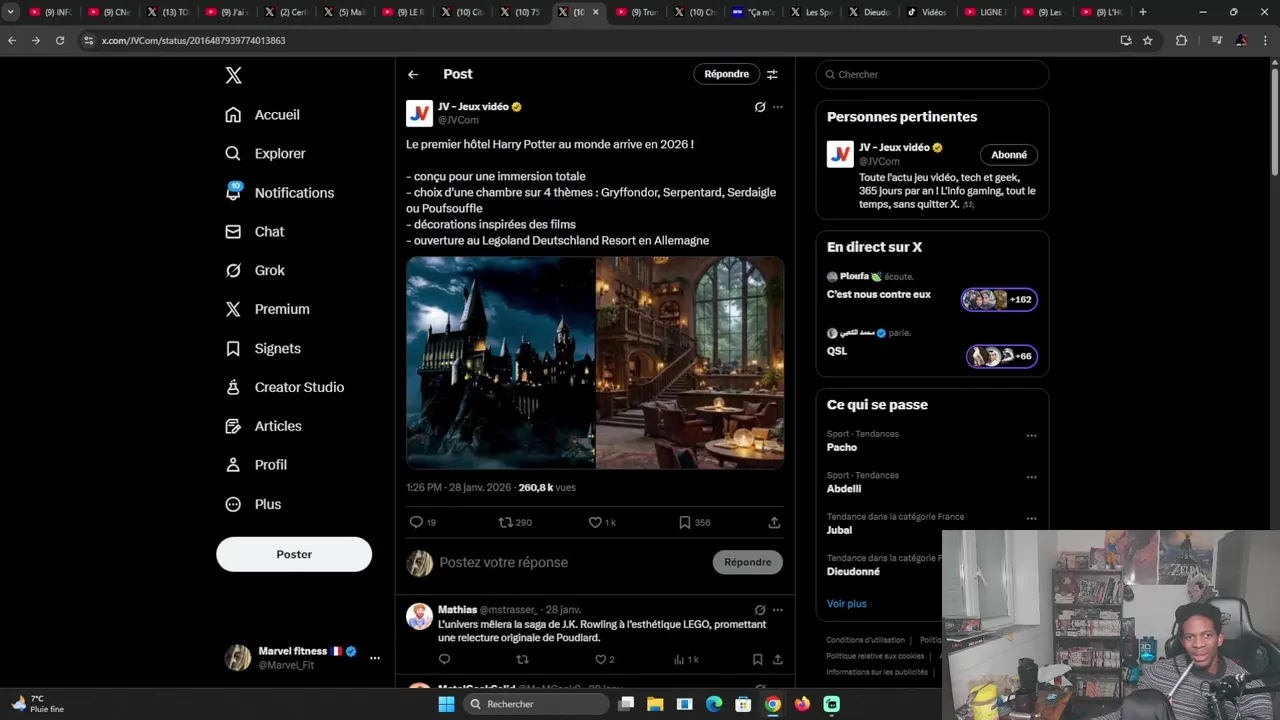This screenshot has width=1280, height=720.
Task: Open Firefox from the taskbar
Action: point(802,704)
